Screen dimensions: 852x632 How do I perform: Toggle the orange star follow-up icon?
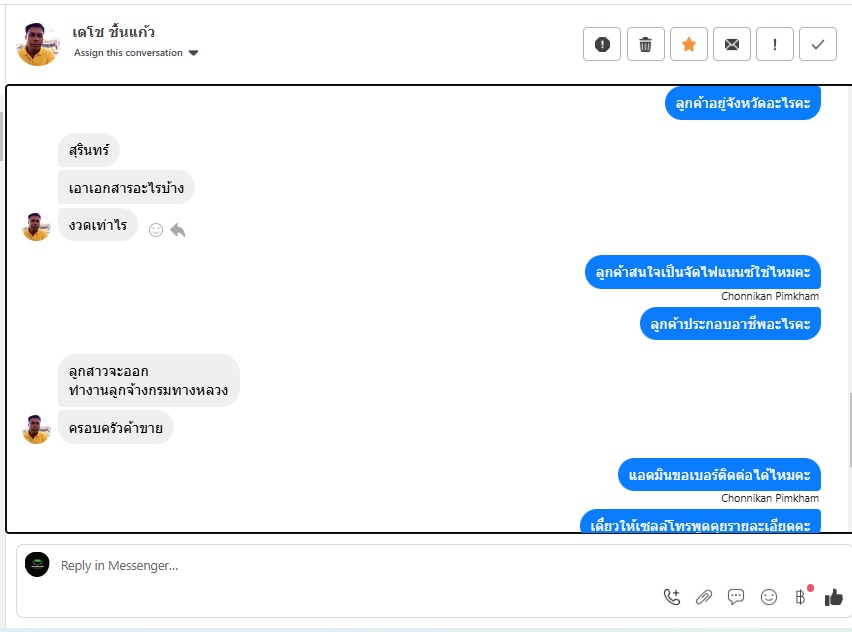(x=688, y=44)
